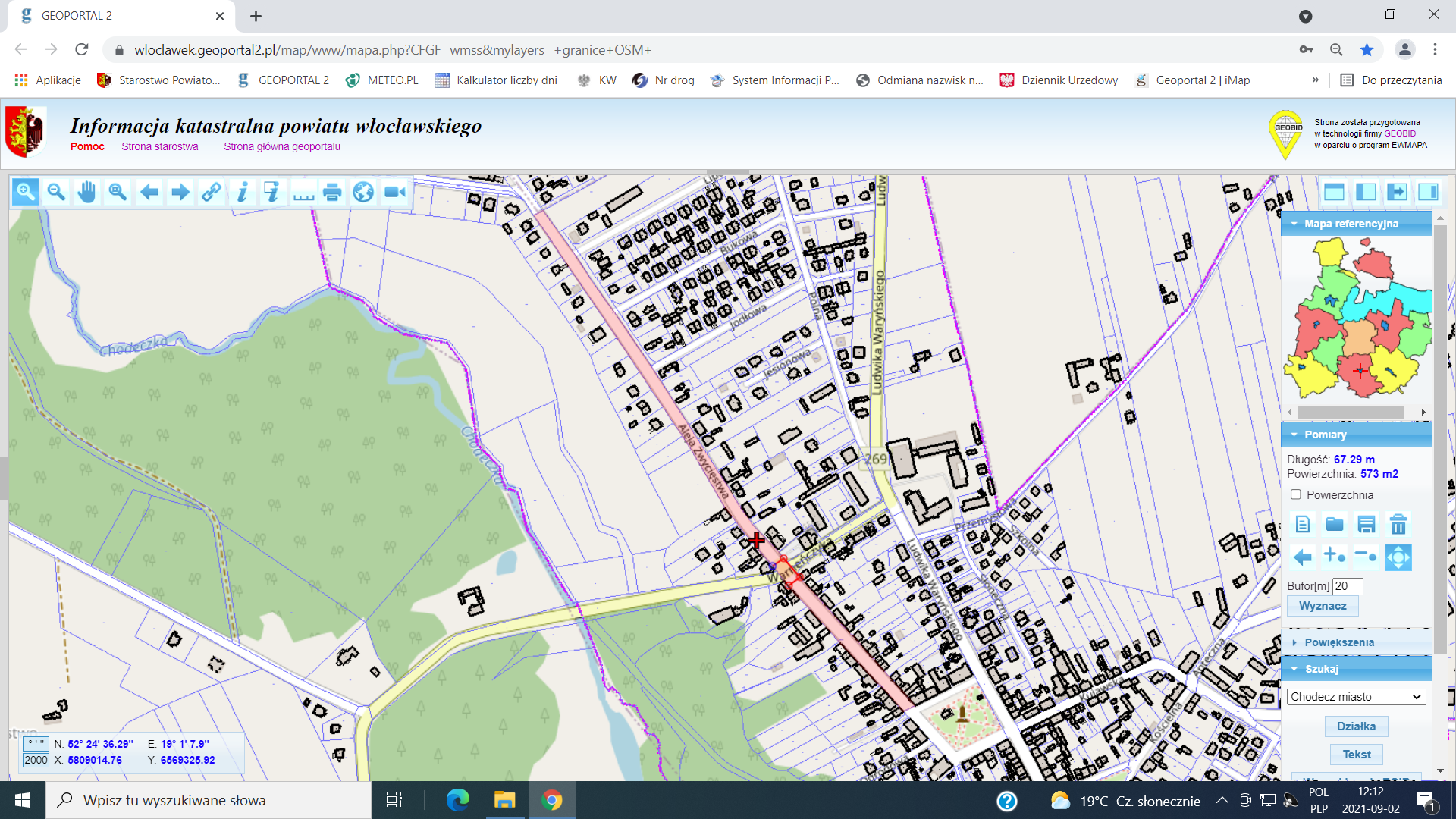This screenshot has height=819, width=1456.
Task: Save measurement with the diskette icon
Action: (x=1366, y=524)
